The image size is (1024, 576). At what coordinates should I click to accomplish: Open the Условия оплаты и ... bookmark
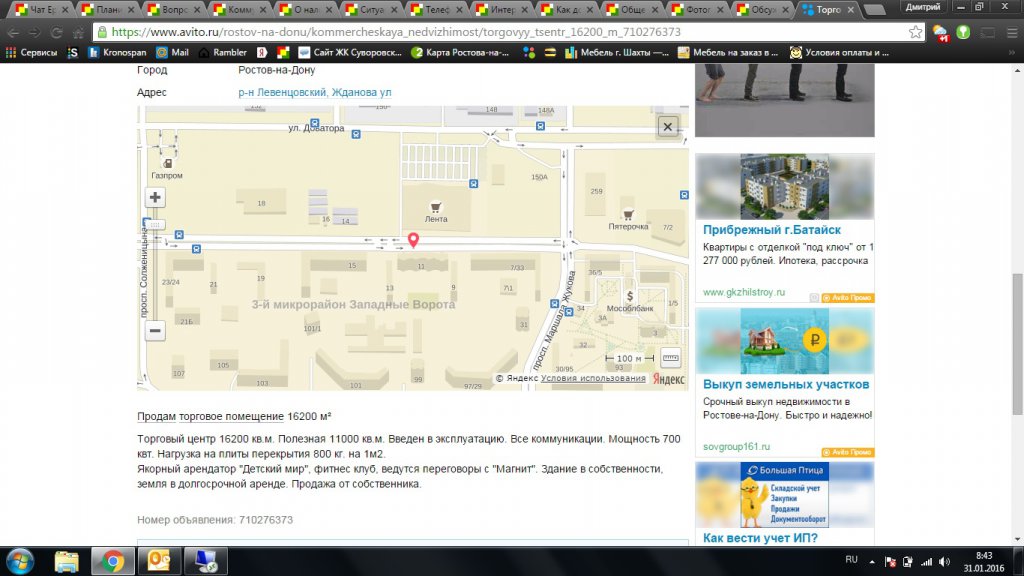coord(840,52)
